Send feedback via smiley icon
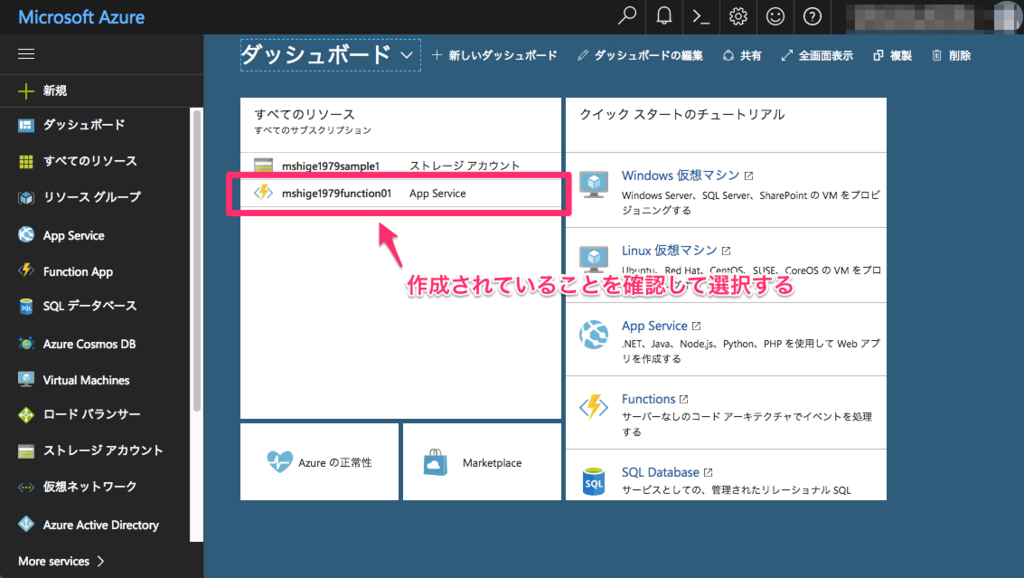The image size is (1024, 578). tap(775, 16)
